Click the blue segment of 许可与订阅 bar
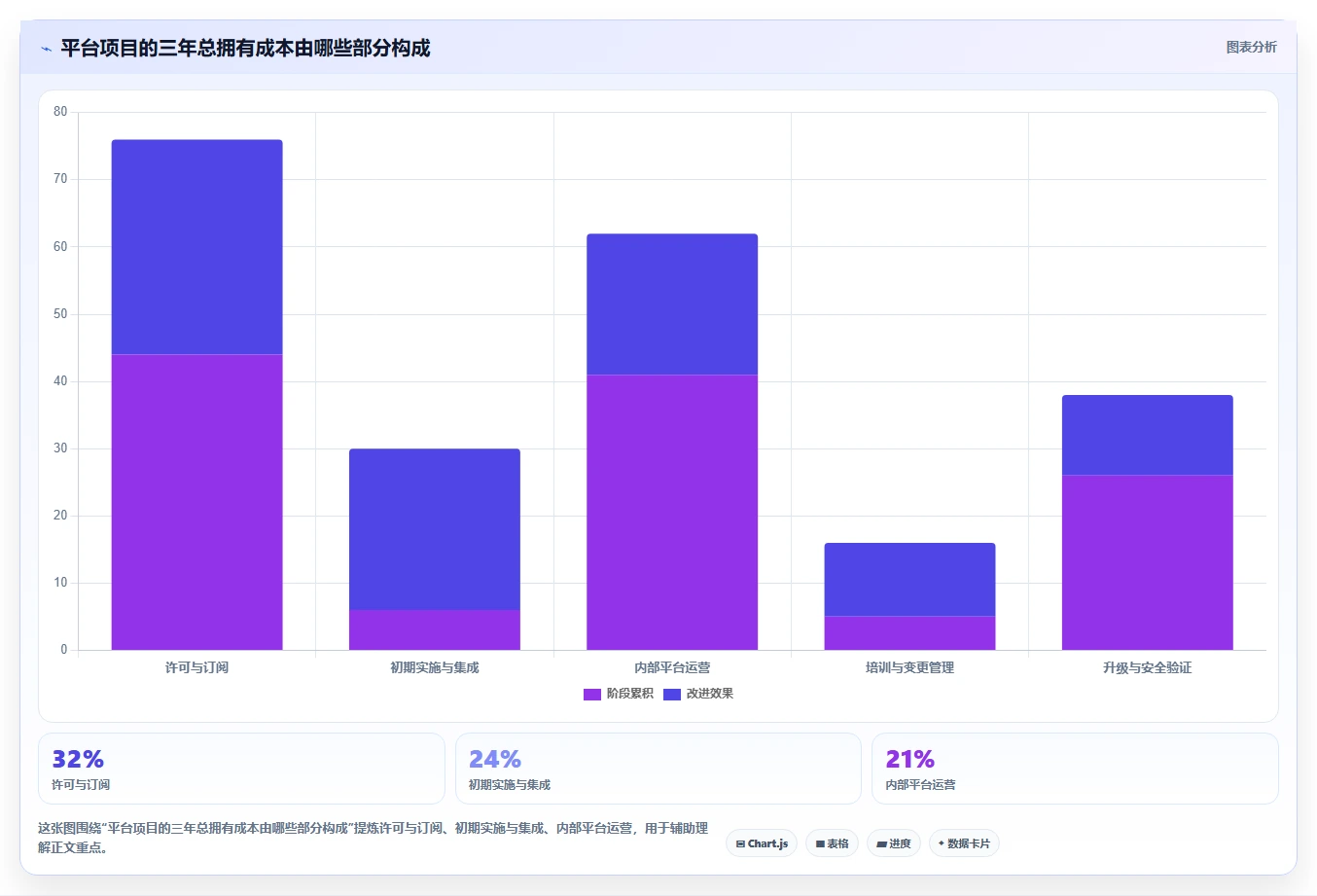Viewport: 1317px width, 896px height. (x=196, y=247)
